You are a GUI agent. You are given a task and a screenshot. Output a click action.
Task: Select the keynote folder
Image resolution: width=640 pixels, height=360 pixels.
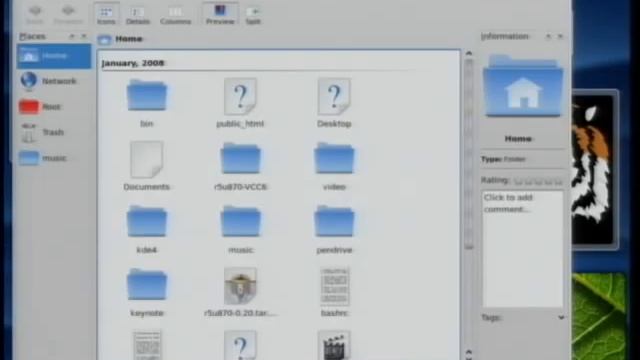(147, 293)
